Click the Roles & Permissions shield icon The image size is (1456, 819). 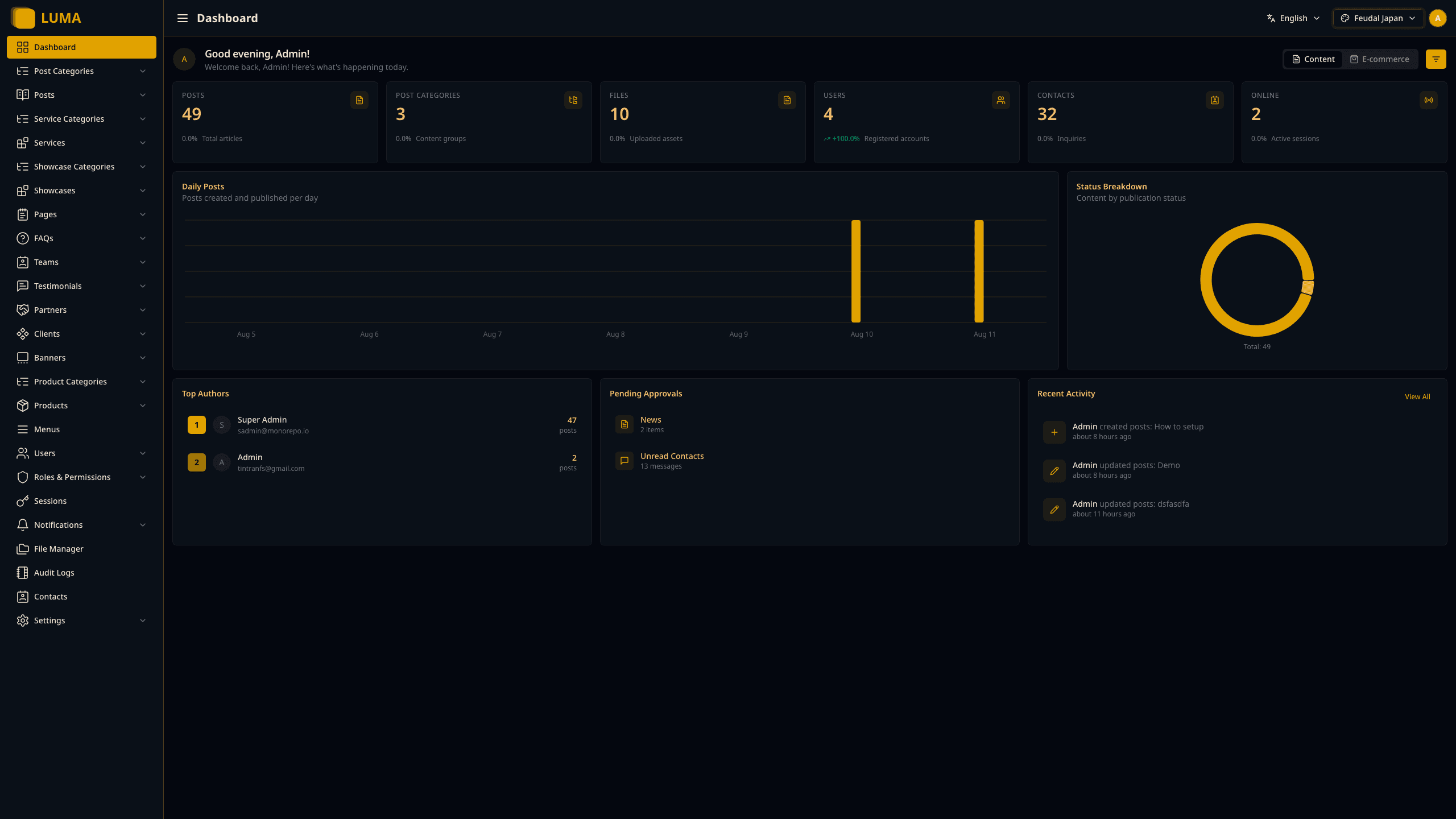(23, 477)
